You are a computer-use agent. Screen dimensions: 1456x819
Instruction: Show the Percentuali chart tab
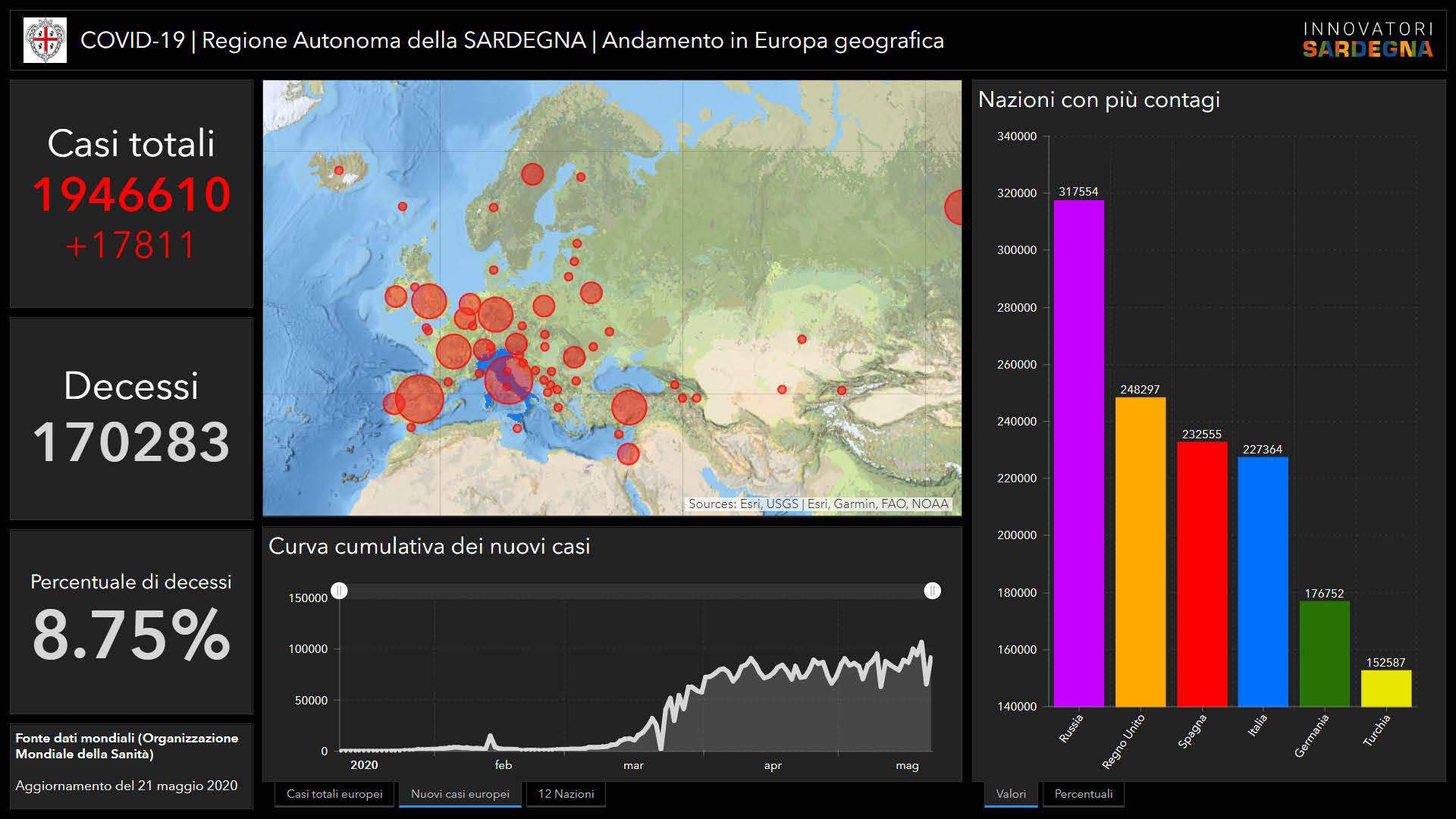point(1083,794)
